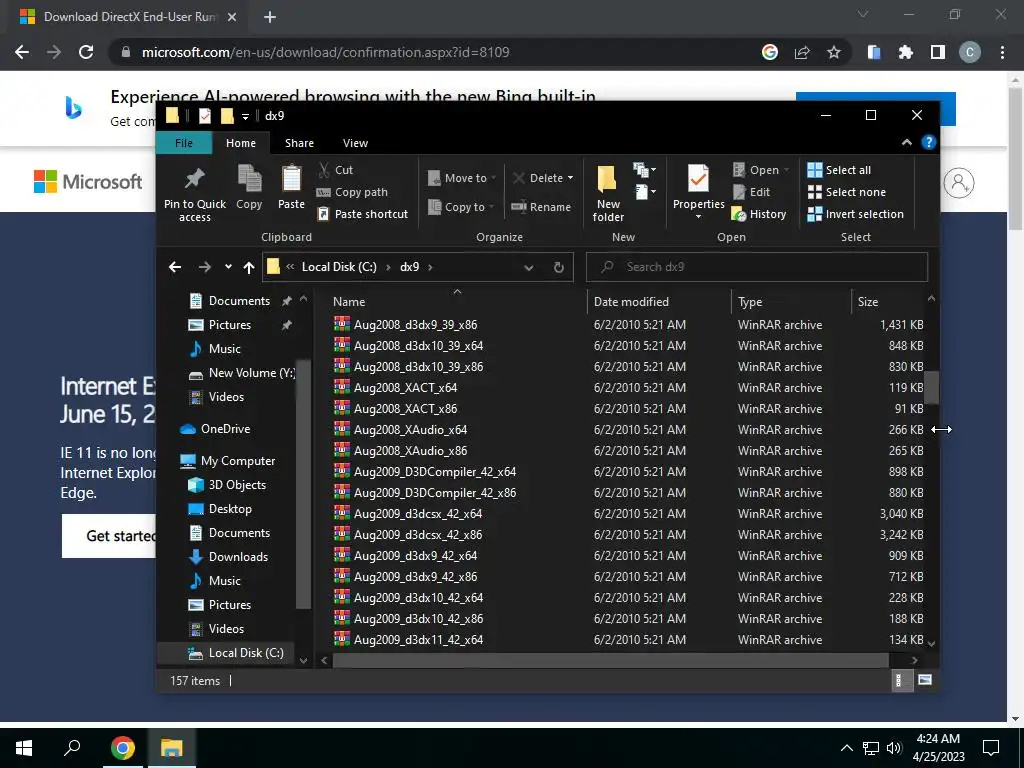Click the Edit command in Open group

pos(752,192)
